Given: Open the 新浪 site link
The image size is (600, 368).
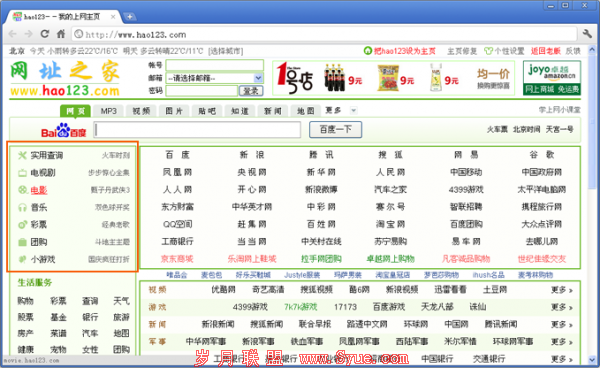Looking at the screenshot, I should coord(252,155).
